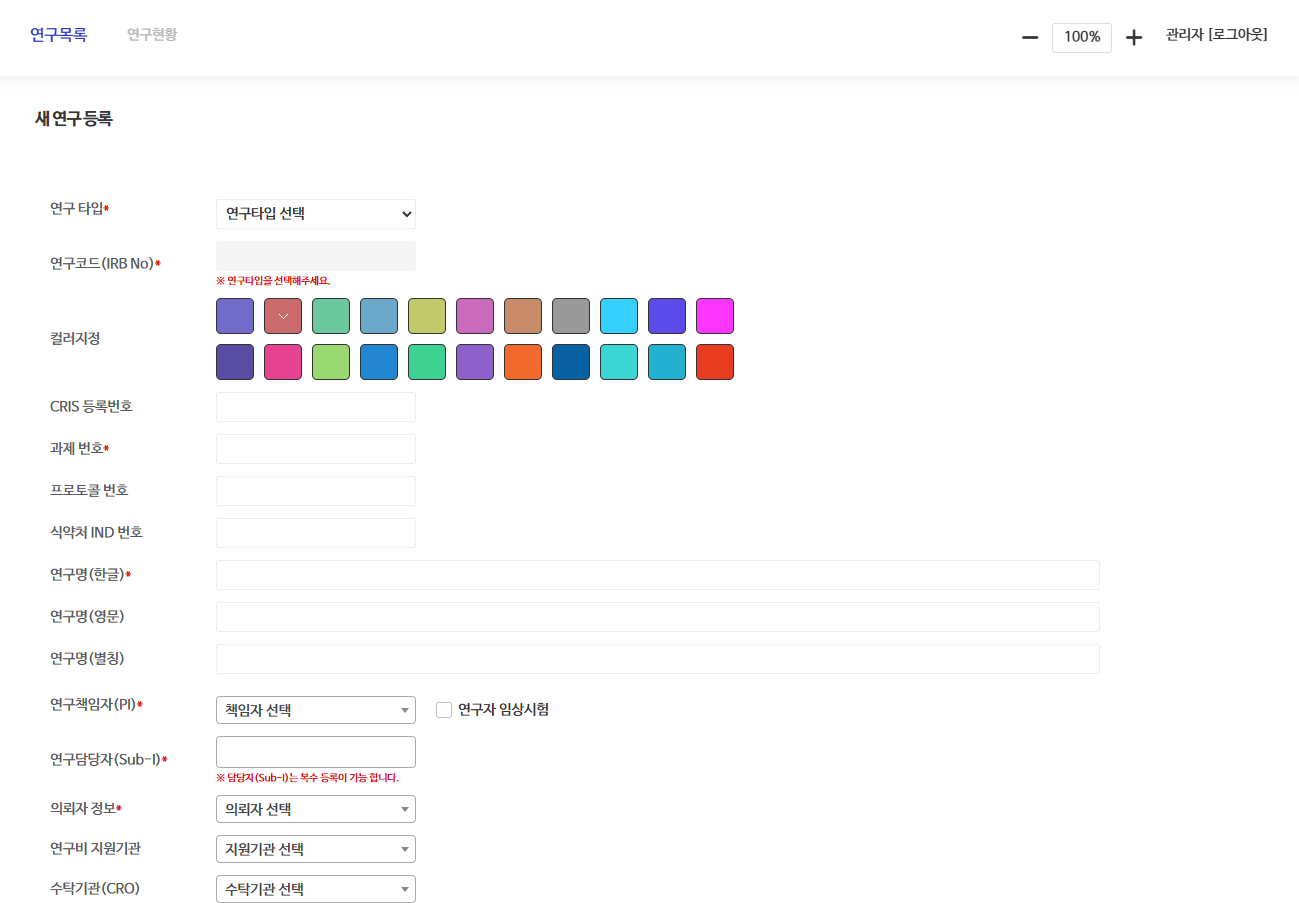Pick the bright red color swatch
Viewport: 1299px width, 903px height.
click(715, 362)
